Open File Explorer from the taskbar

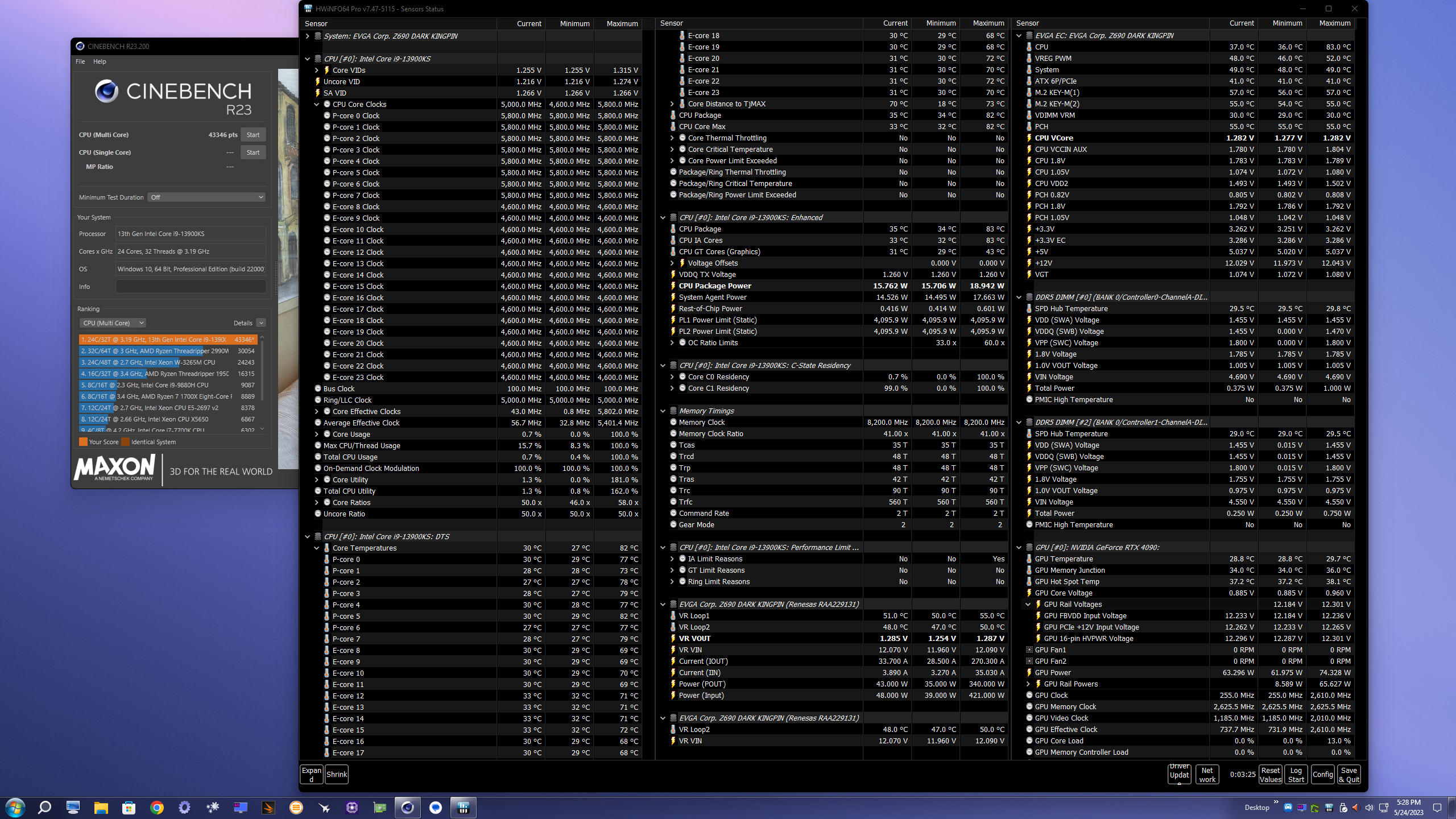101,807
